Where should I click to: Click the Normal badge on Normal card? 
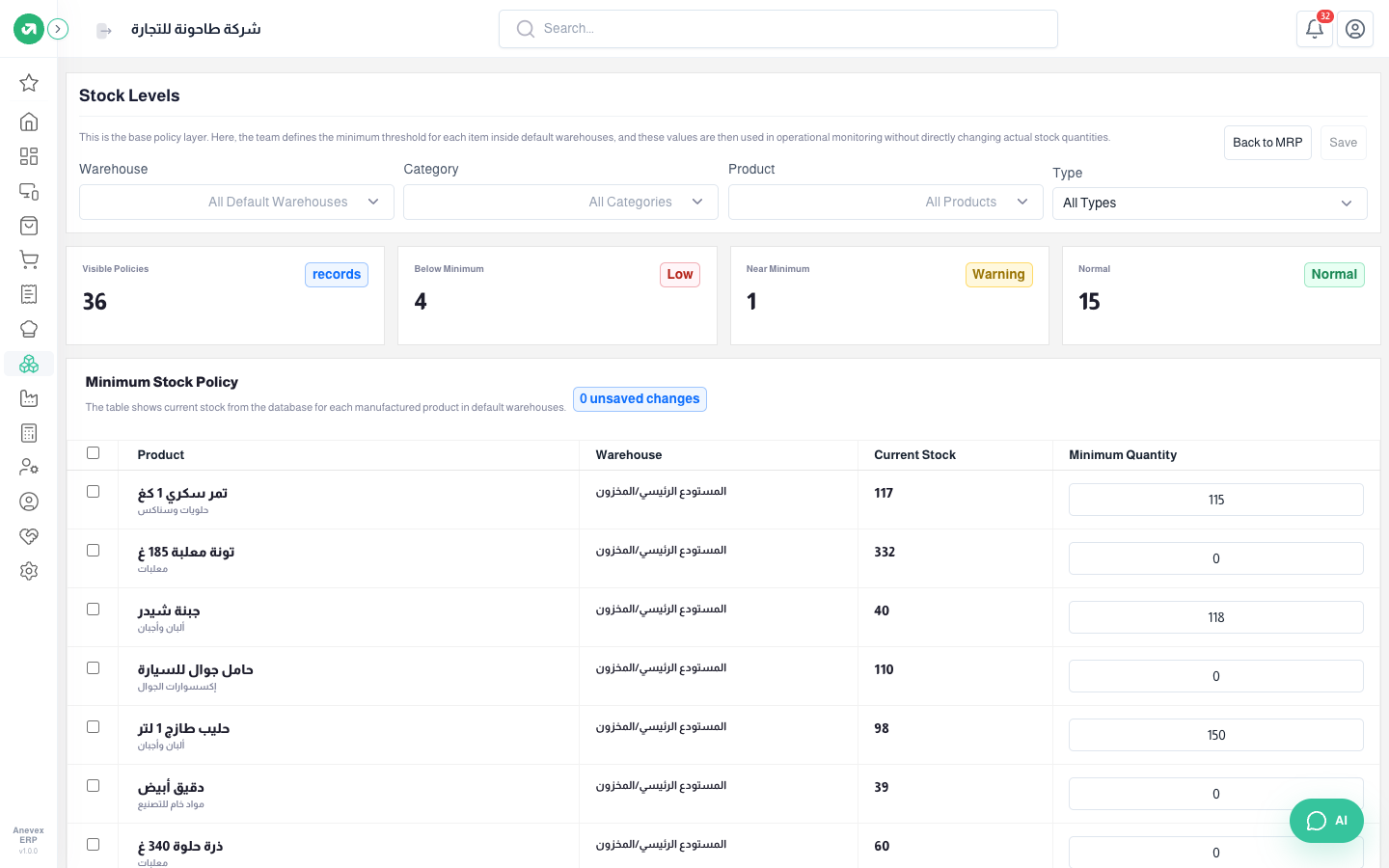tap(1334, 275)
